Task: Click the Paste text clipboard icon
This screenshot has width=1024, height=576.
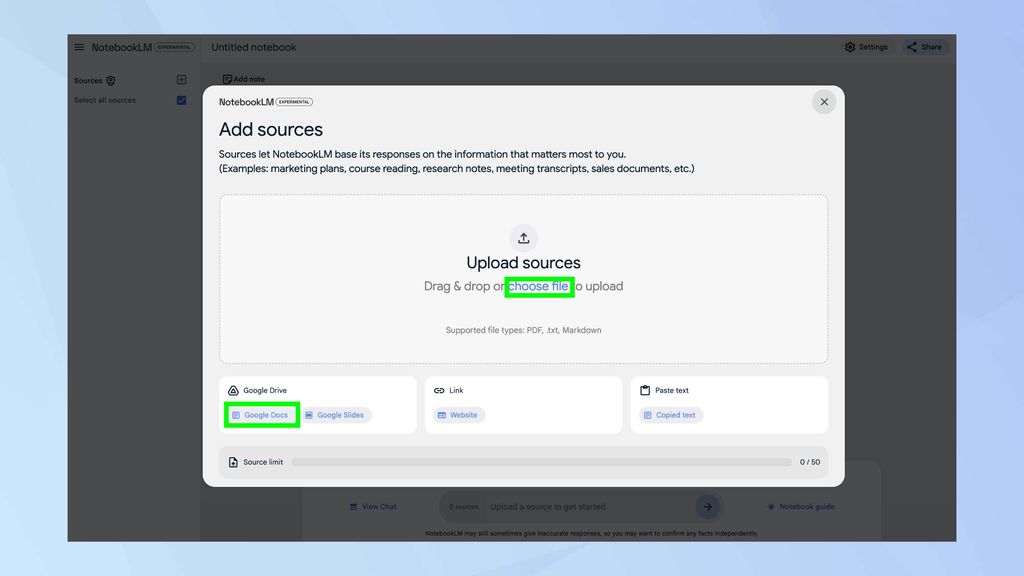Action: click(x=645, y=390)
